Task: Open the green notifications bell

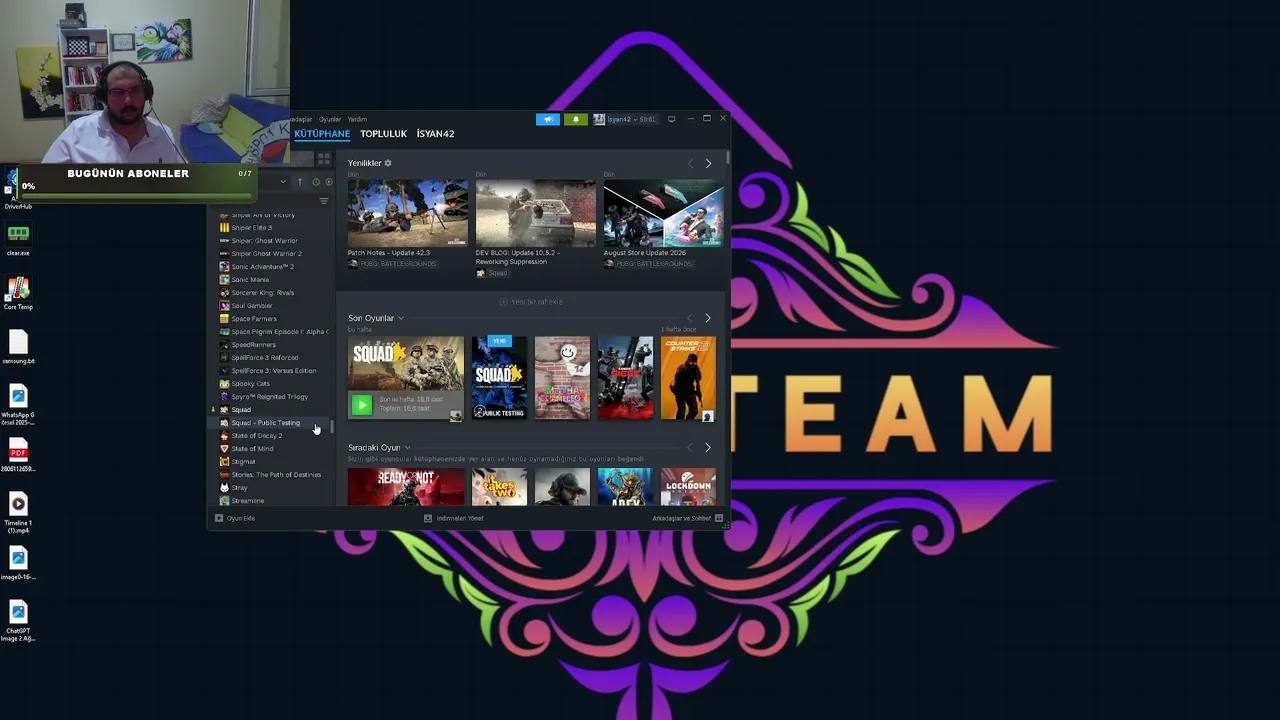Action: pyautogui.click(x=575, y=119)
